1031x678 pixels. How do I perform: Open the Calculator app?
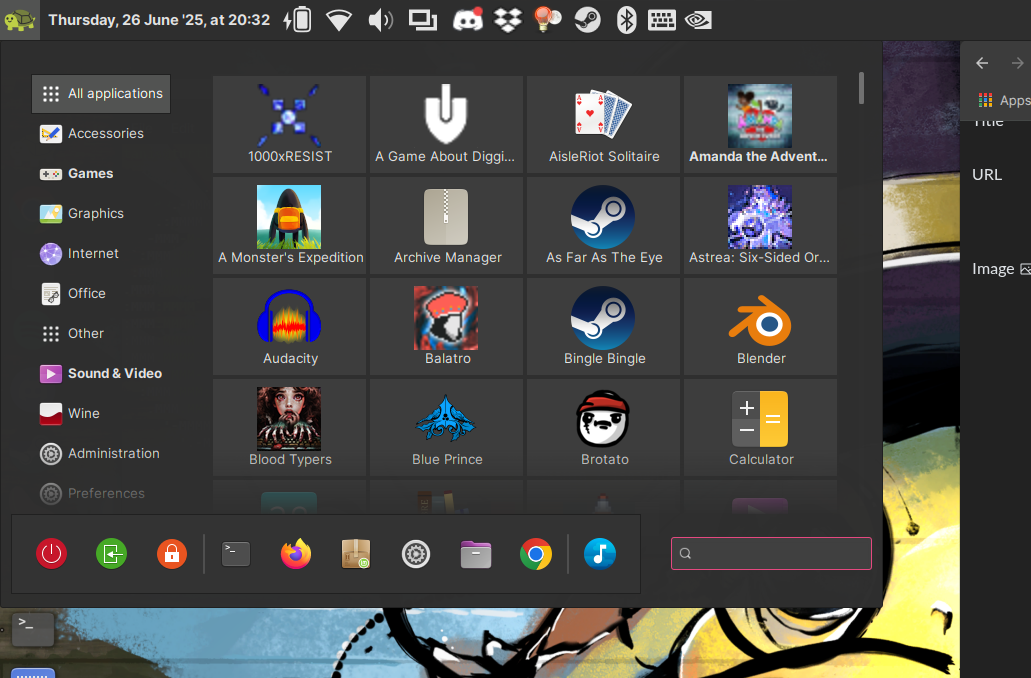tap(760, 428)
